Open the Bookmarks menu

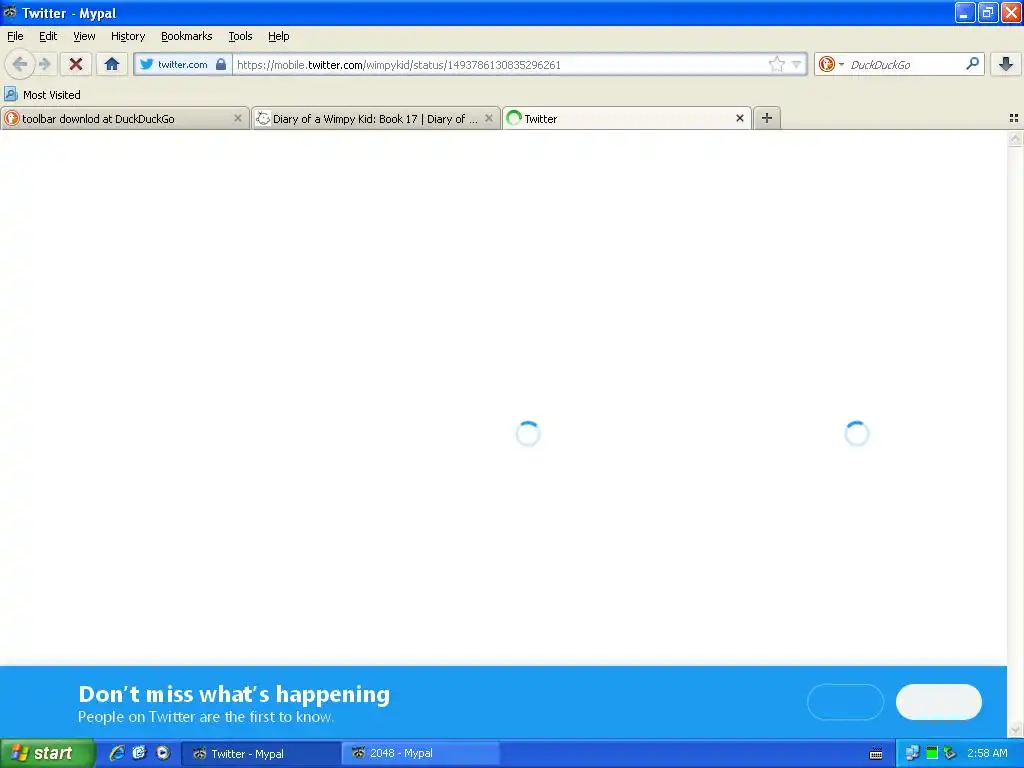point(187,36)
